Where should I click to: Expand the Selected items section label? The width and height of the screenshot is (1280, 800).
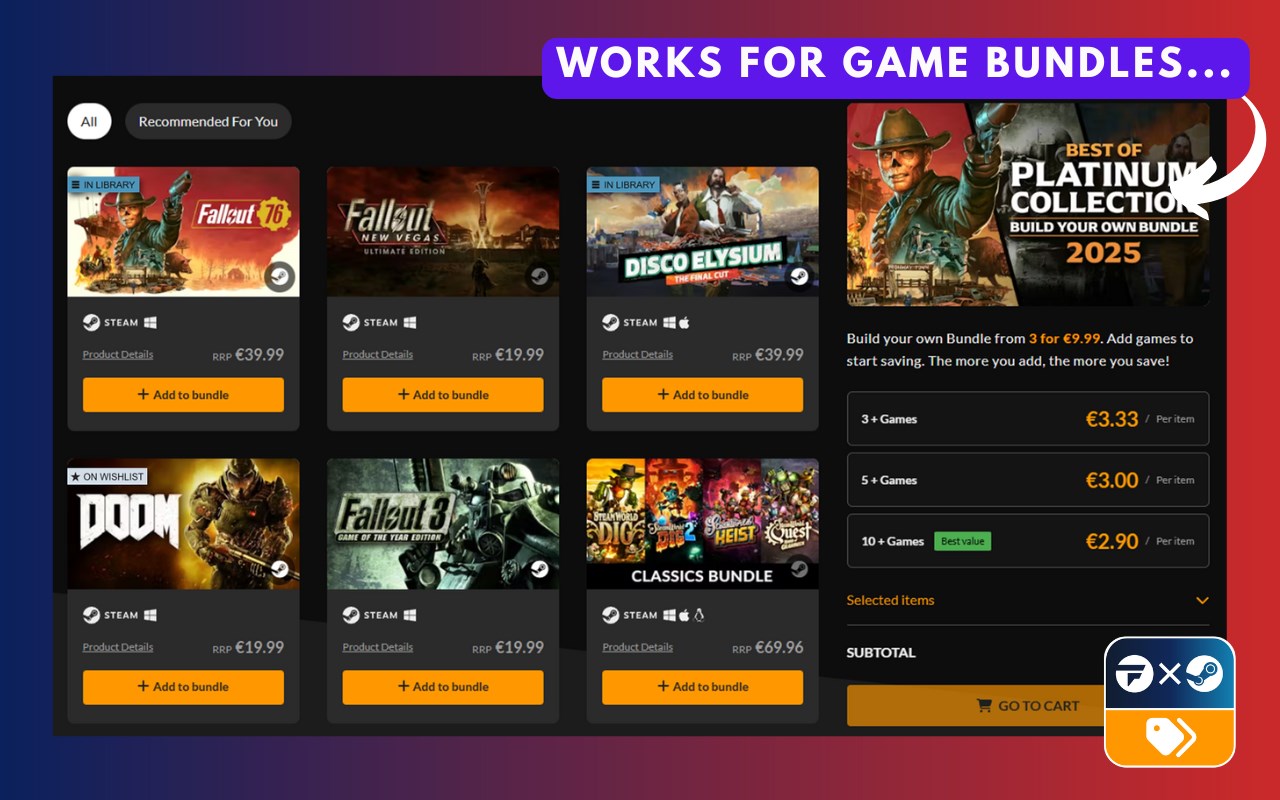click(x=890, y=600)
